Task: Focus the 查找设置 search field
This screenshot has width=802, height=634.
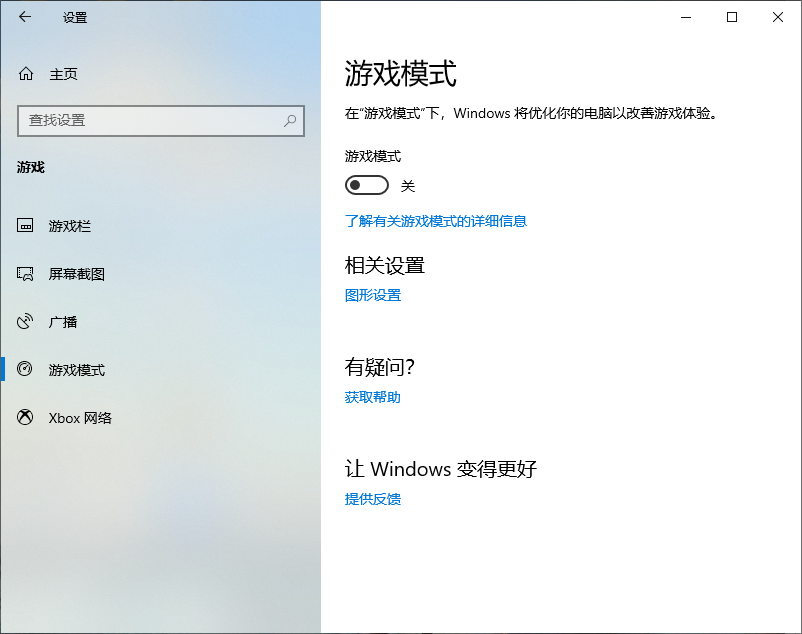Action: tap(150, 120)
